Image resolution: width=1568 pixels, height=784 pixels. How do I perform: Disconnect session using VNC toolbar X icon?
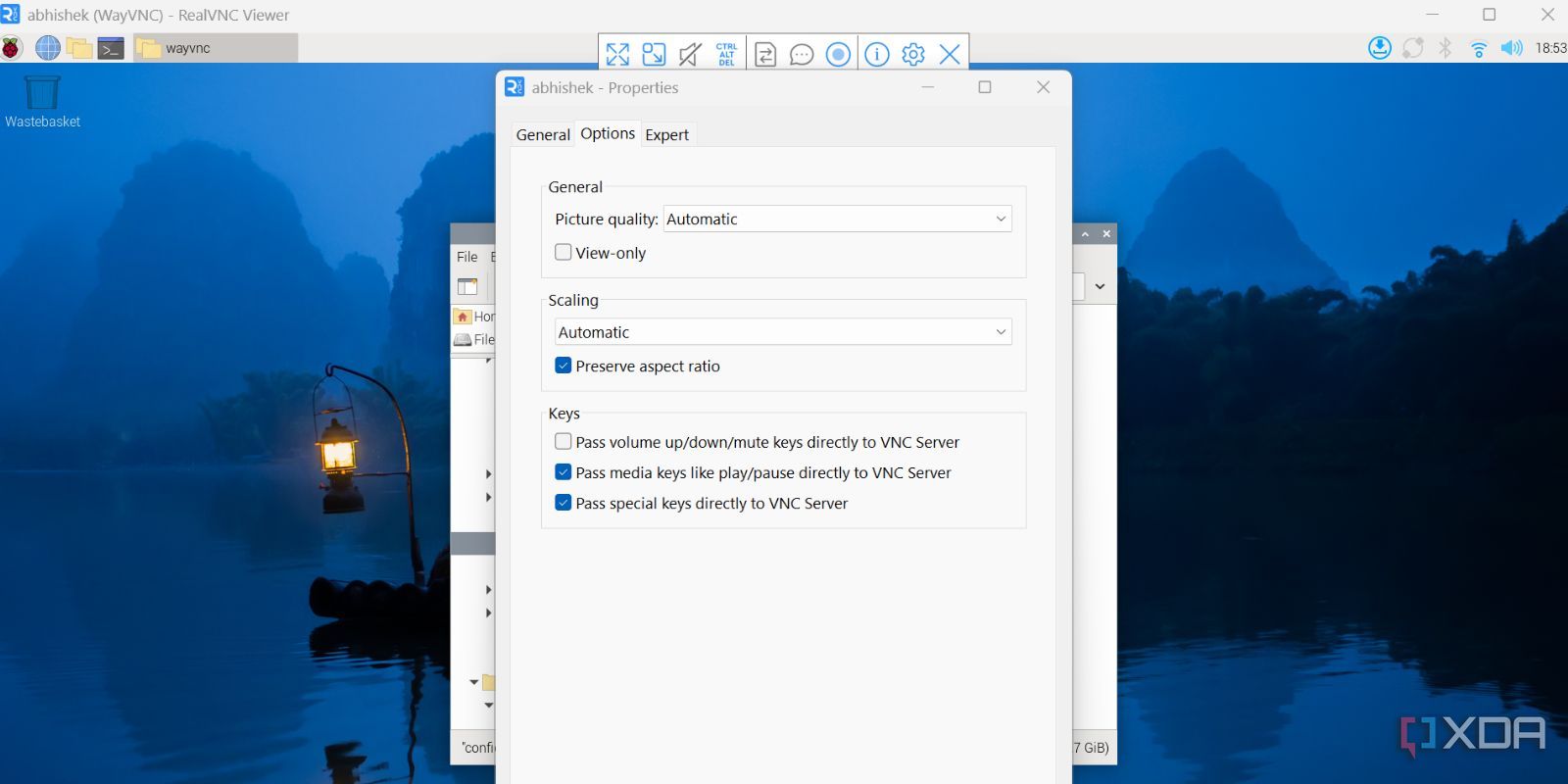[950, 54]
